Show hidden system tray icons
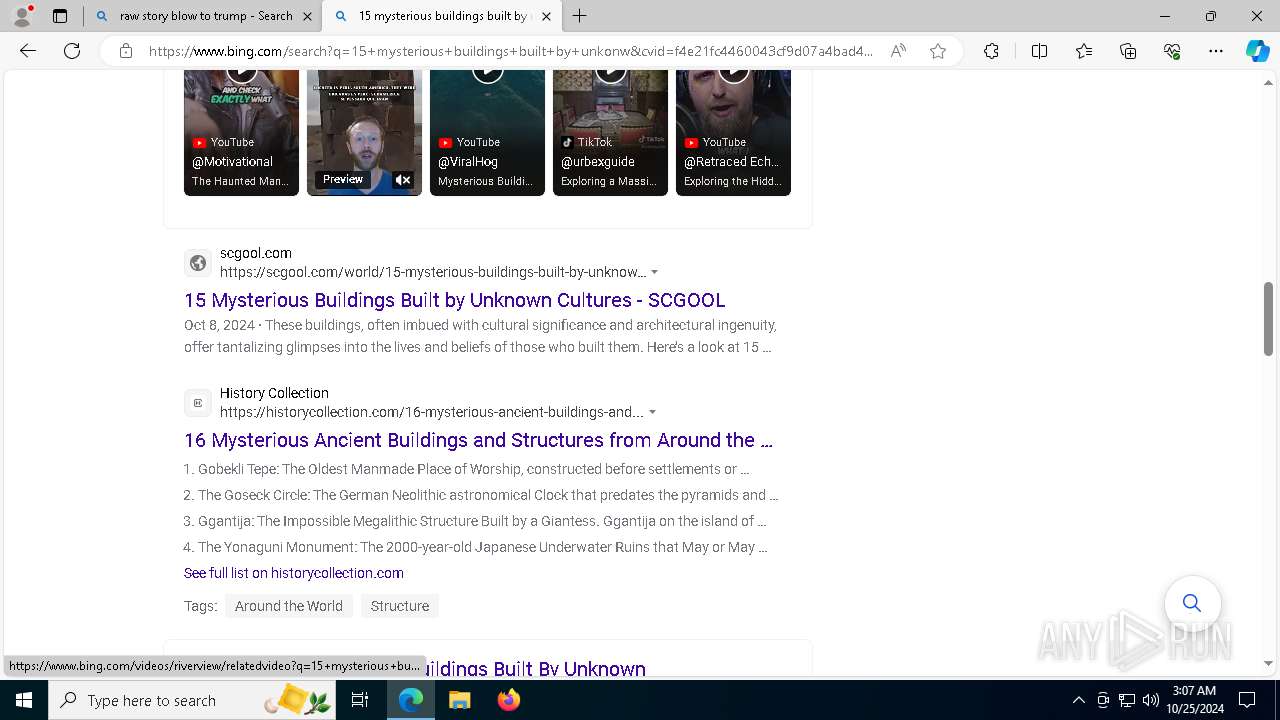The width and height of the screenshot is (1280, 720). click(1078, 700)
